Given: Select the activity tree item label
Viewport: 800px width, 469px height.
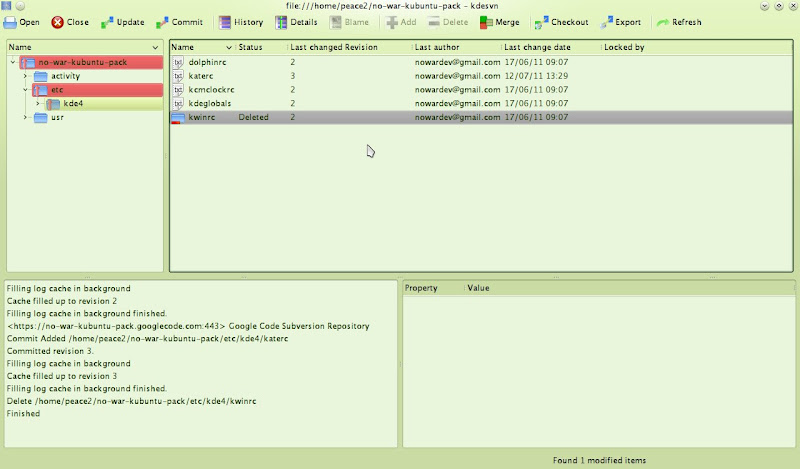Looking at the screenshot, I should [65, 76].
